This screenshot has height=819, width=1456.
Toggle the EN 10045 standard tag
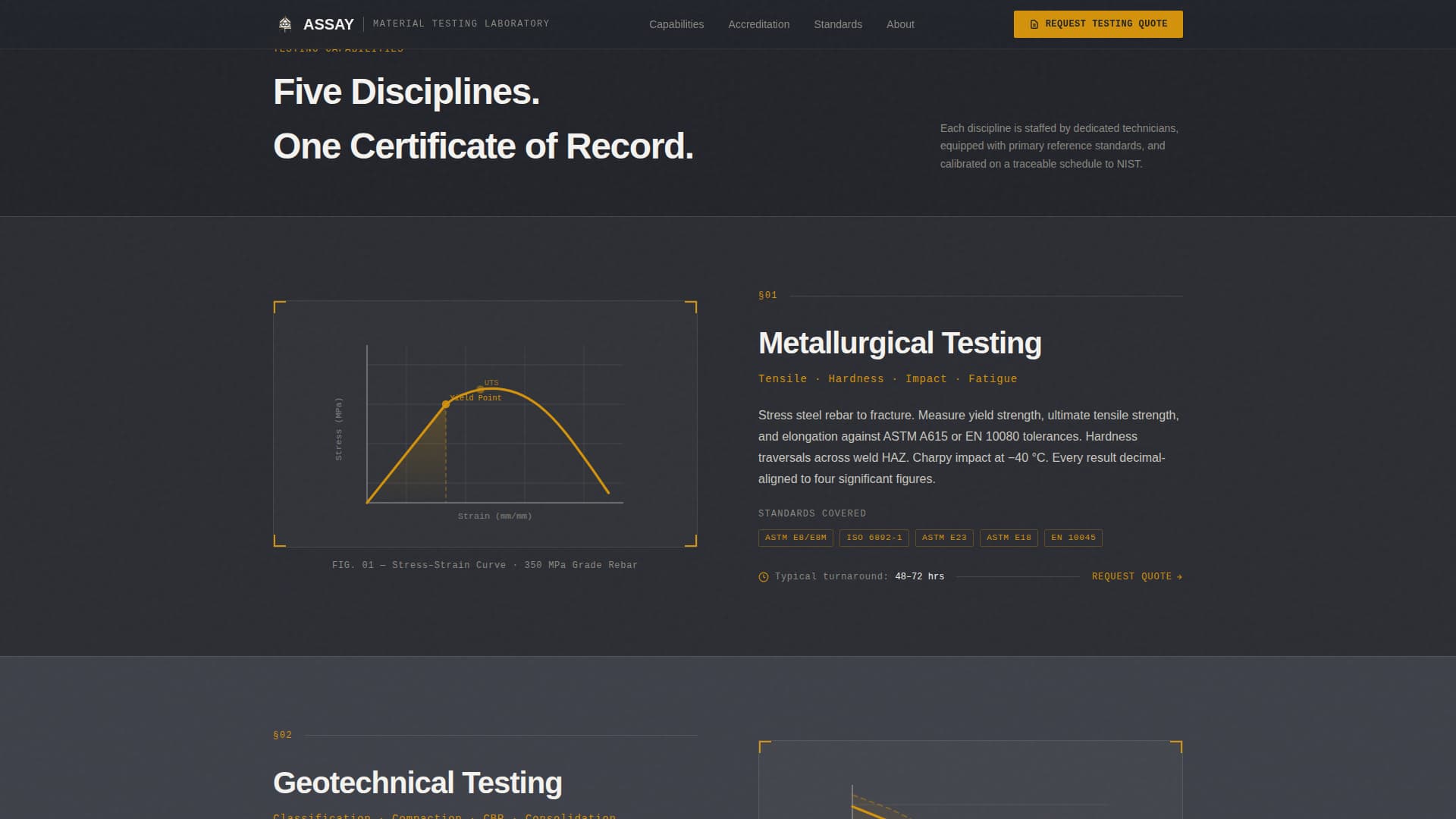pyautogui.click(x=1072, y=538)
